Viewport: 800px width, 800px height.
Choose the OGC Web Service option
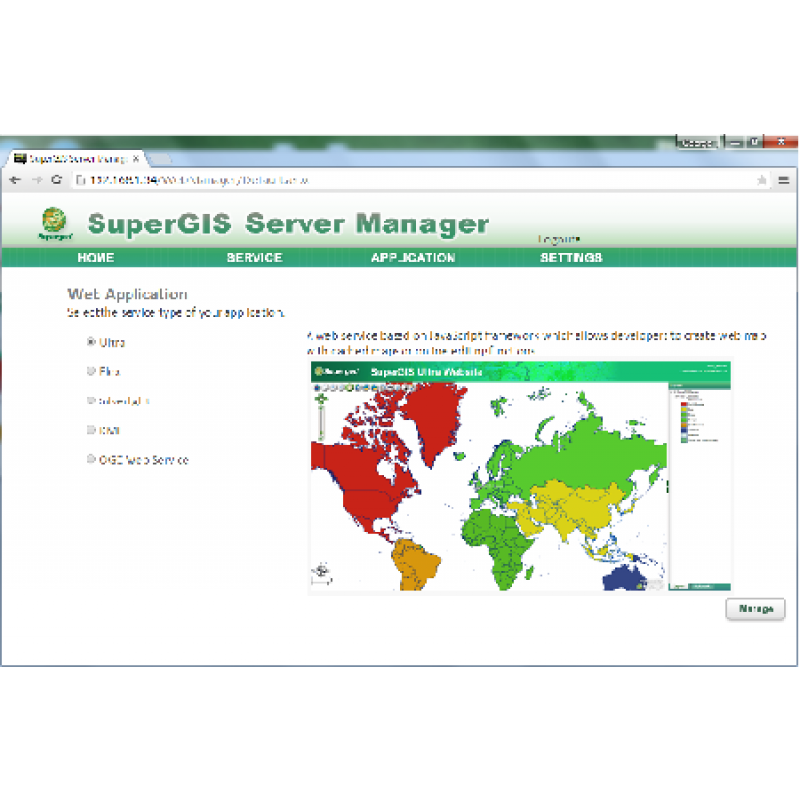tap(91, 459)
